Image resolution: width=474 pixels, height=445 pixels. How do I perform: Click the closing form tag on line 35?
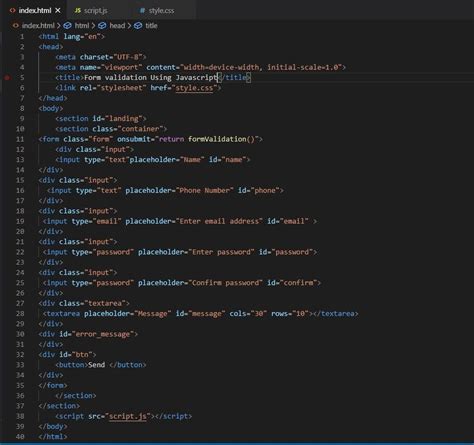[53, 386]
